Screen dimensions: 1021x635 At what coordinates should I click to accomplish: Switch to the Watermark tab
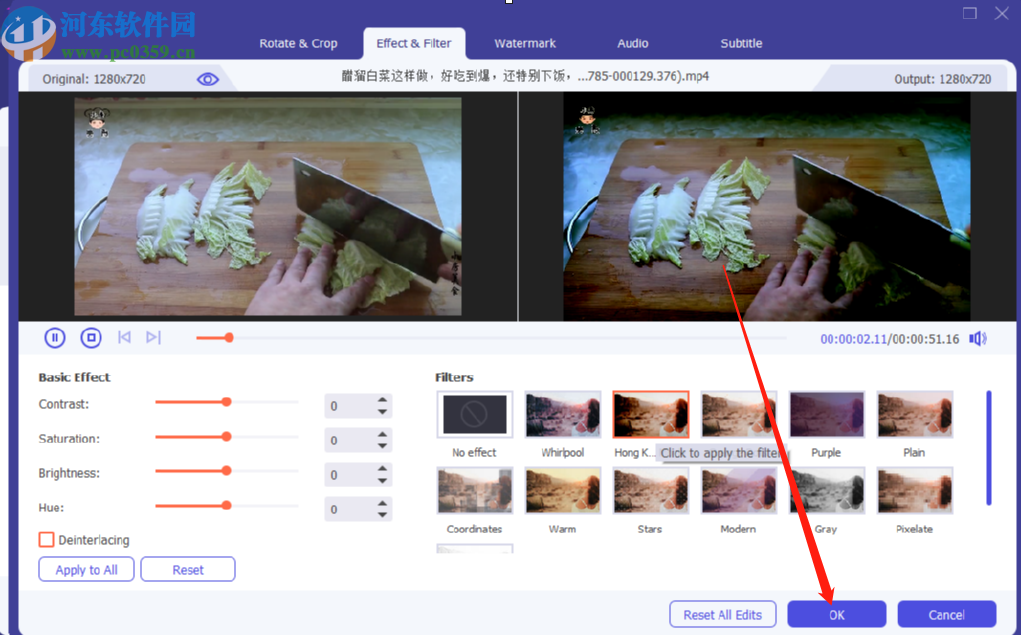pyautogui.click(x=524, y=43)
